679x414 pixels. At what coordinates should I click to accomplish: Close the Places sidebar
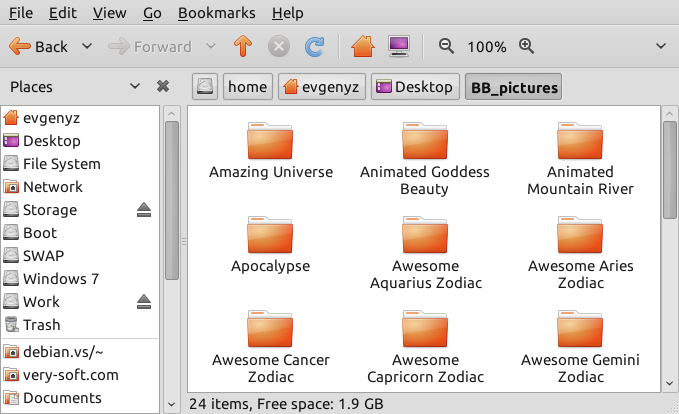tap(163, 87)
